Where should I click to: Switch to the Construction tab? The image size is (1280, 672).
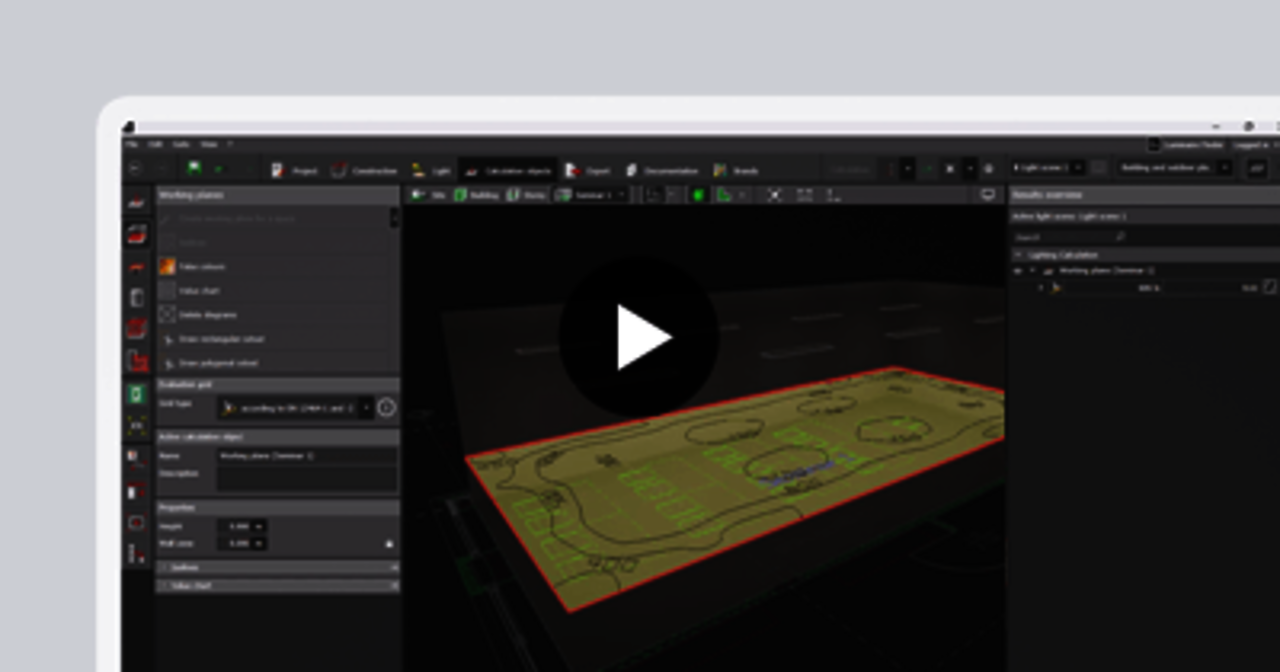[364, 171]
